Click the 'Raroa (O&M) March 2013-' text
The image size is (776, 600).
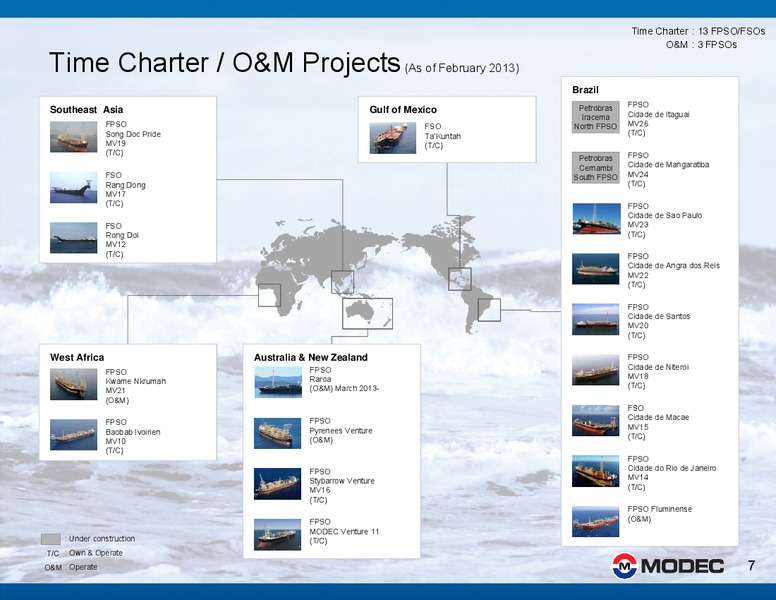click(x=344, y=384)
